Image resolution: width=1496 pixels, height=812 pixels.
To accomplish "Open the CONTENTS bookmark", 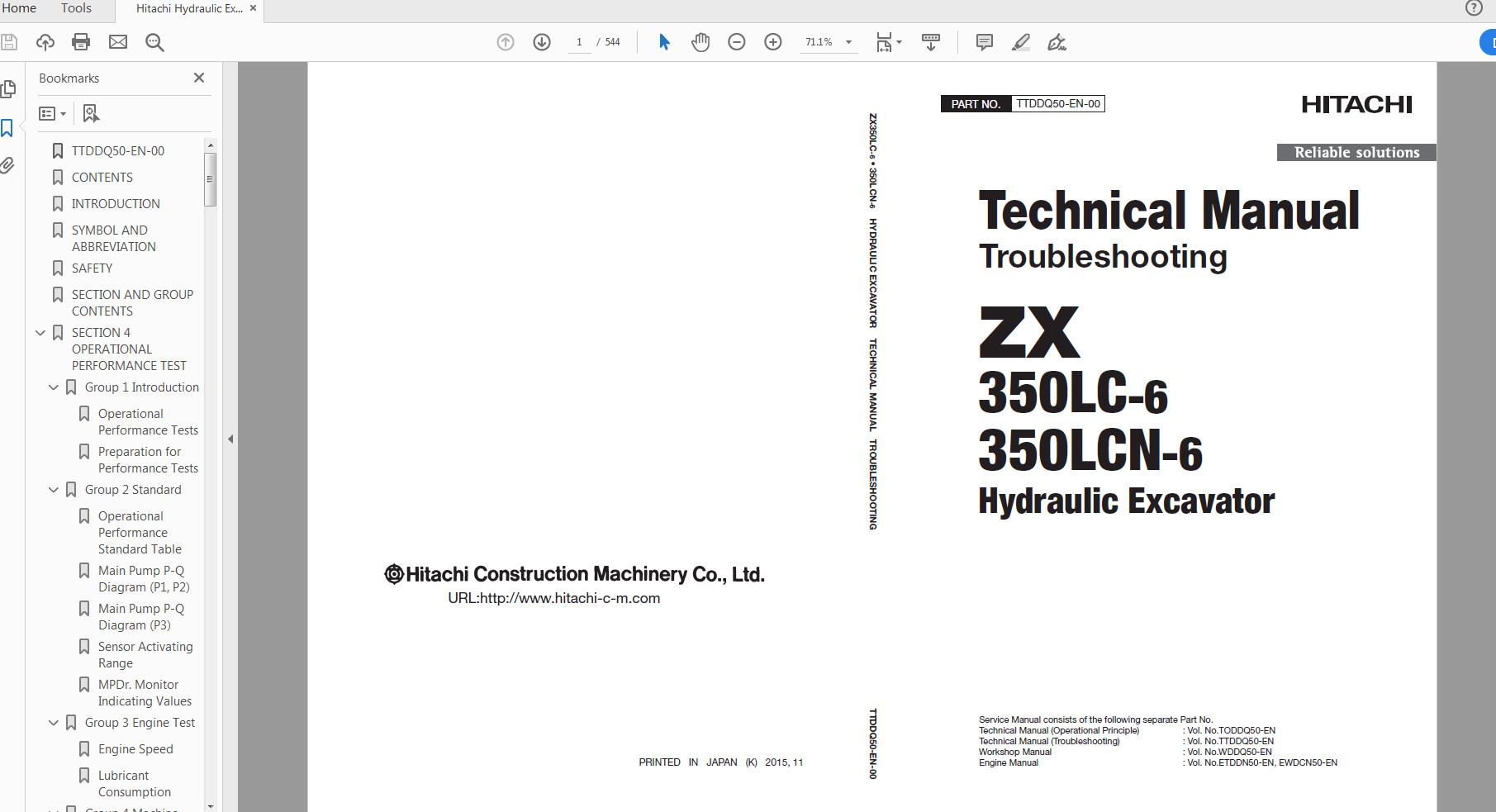I will coord(102,178).
